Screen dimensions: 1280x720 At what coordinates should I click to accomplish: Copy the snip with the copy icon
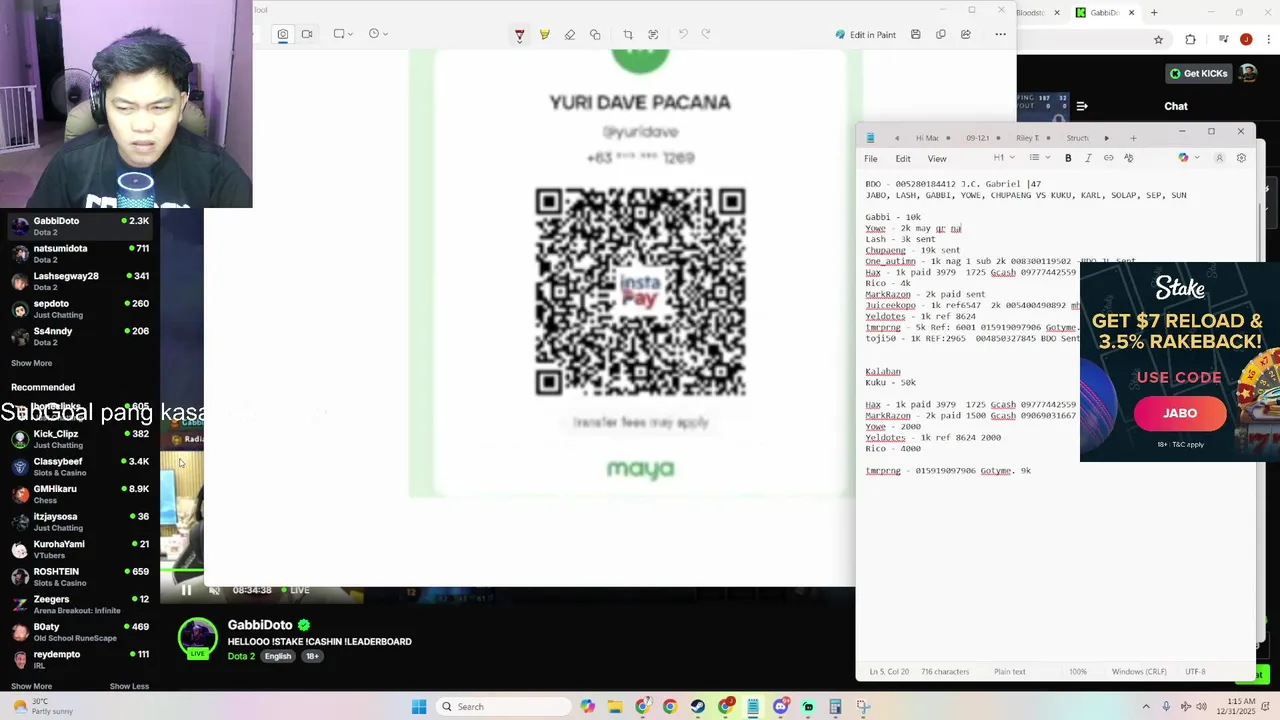[940, 35]
